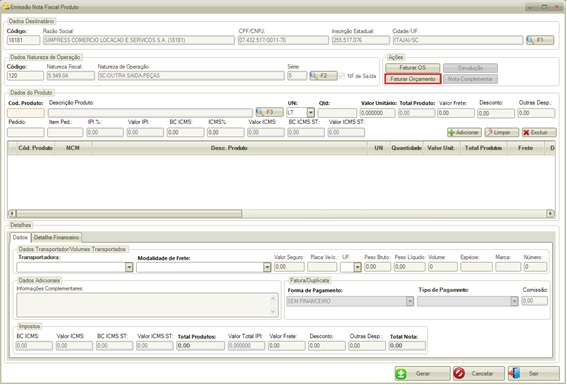Click the Valor Unitário field
Viewport: 567px width, 385px height.
click(377, 113)
